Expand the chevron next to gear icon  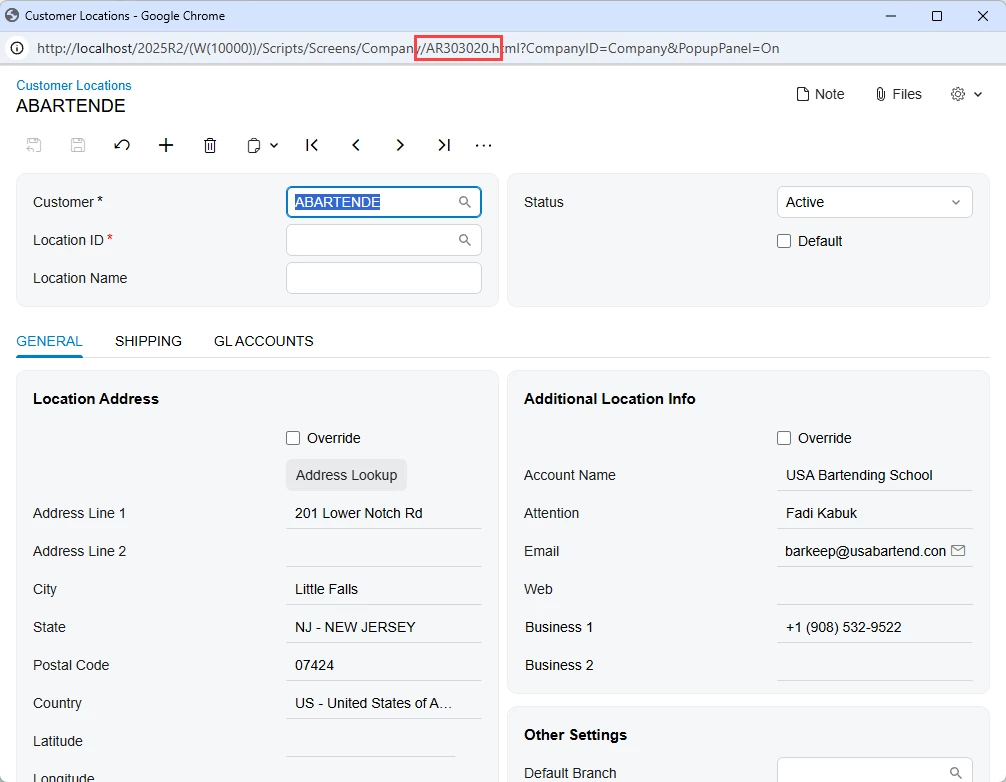(x=978, y=94)
